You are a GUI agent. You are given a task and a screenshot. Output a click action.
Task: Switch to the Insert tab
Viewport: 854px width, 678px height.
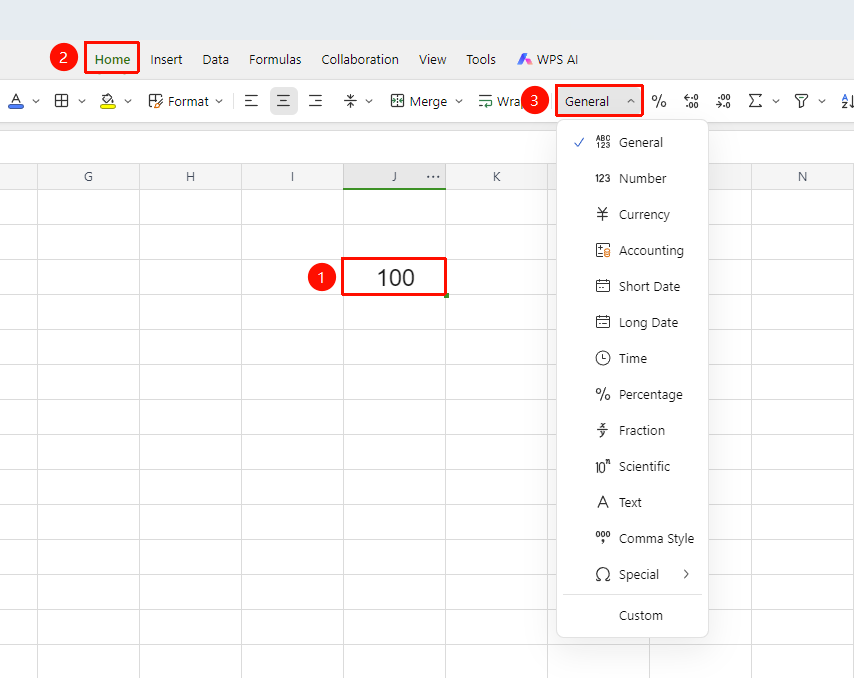[166, 59]
